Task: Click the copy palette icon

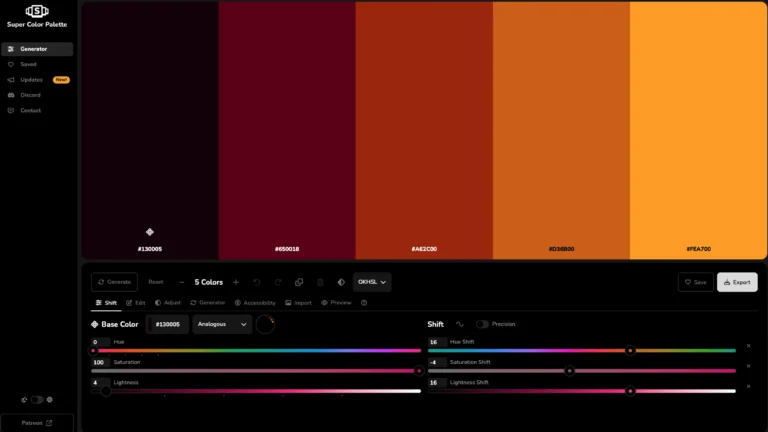Action: point(299,282)
